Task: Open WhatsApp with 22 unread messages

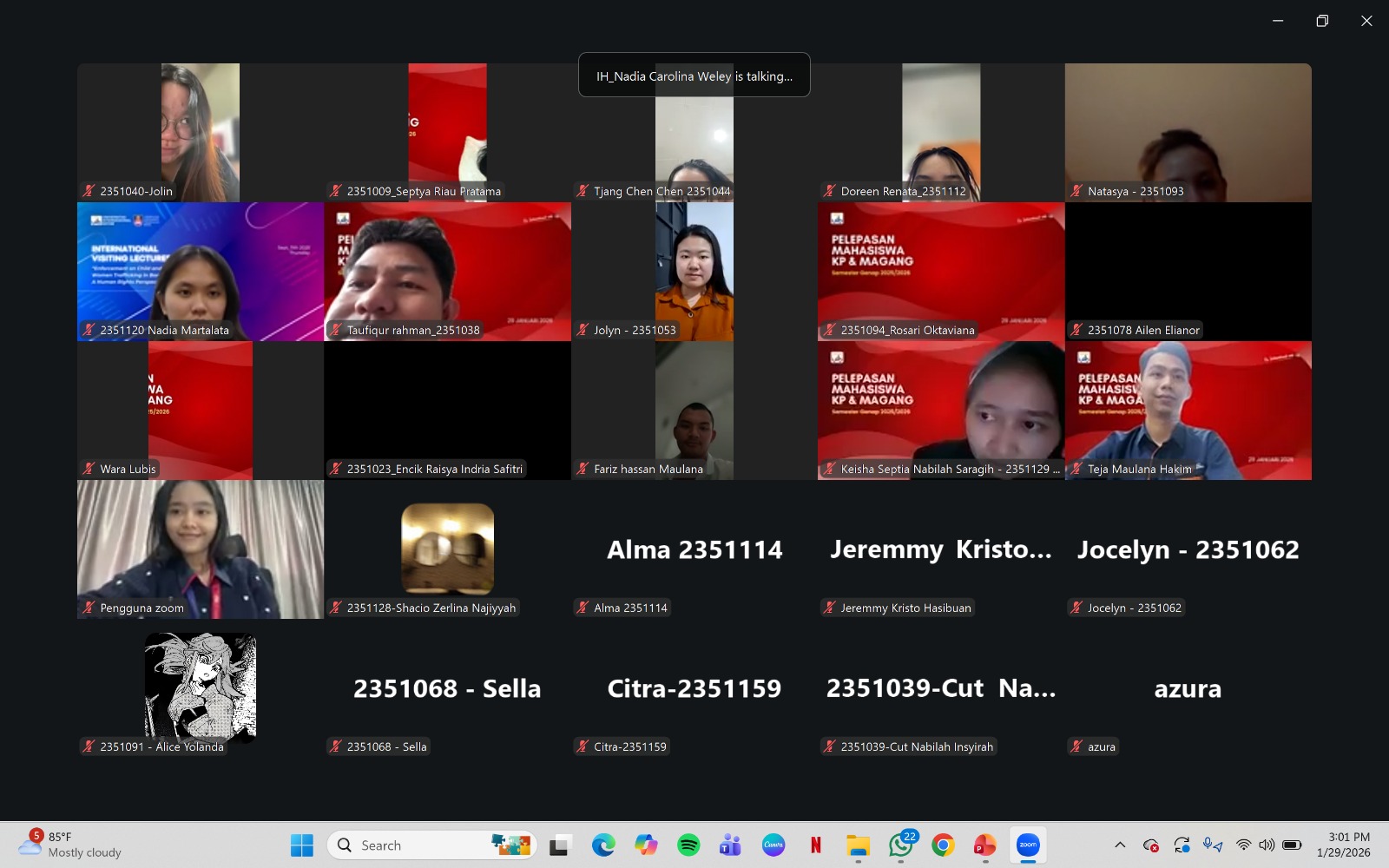Action: click(900, 845)
